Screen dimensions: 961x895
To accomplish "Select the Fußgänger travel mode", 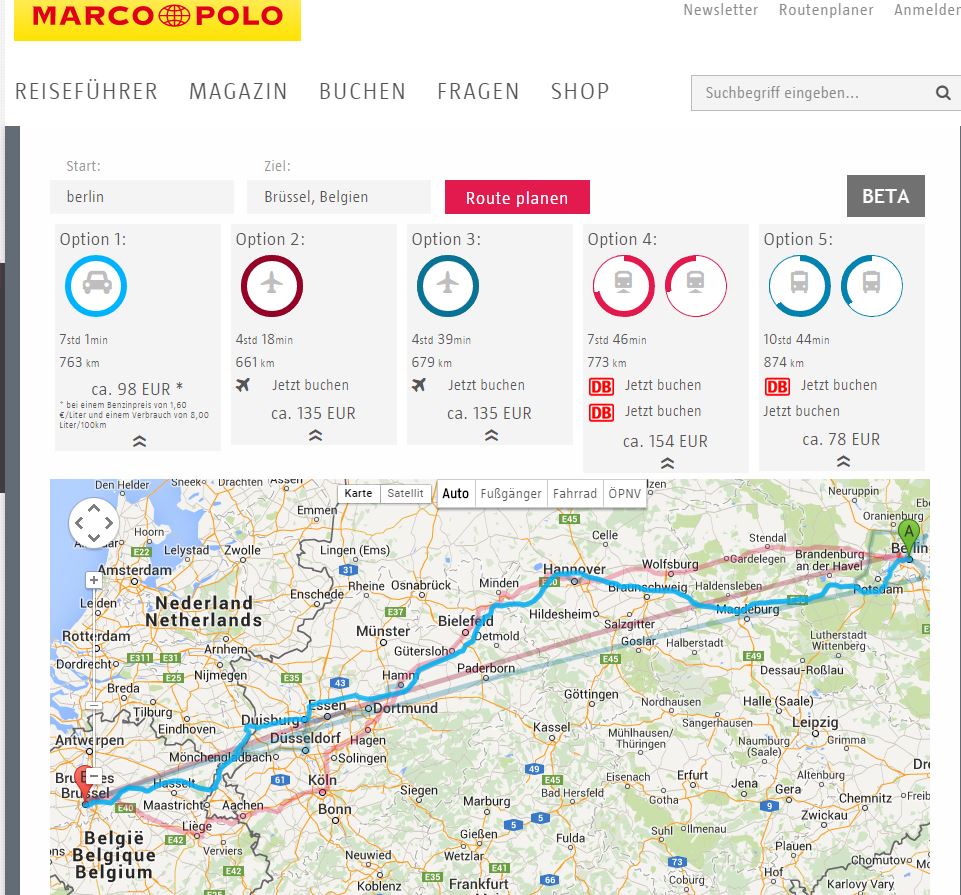I will (x=511, y=493).
